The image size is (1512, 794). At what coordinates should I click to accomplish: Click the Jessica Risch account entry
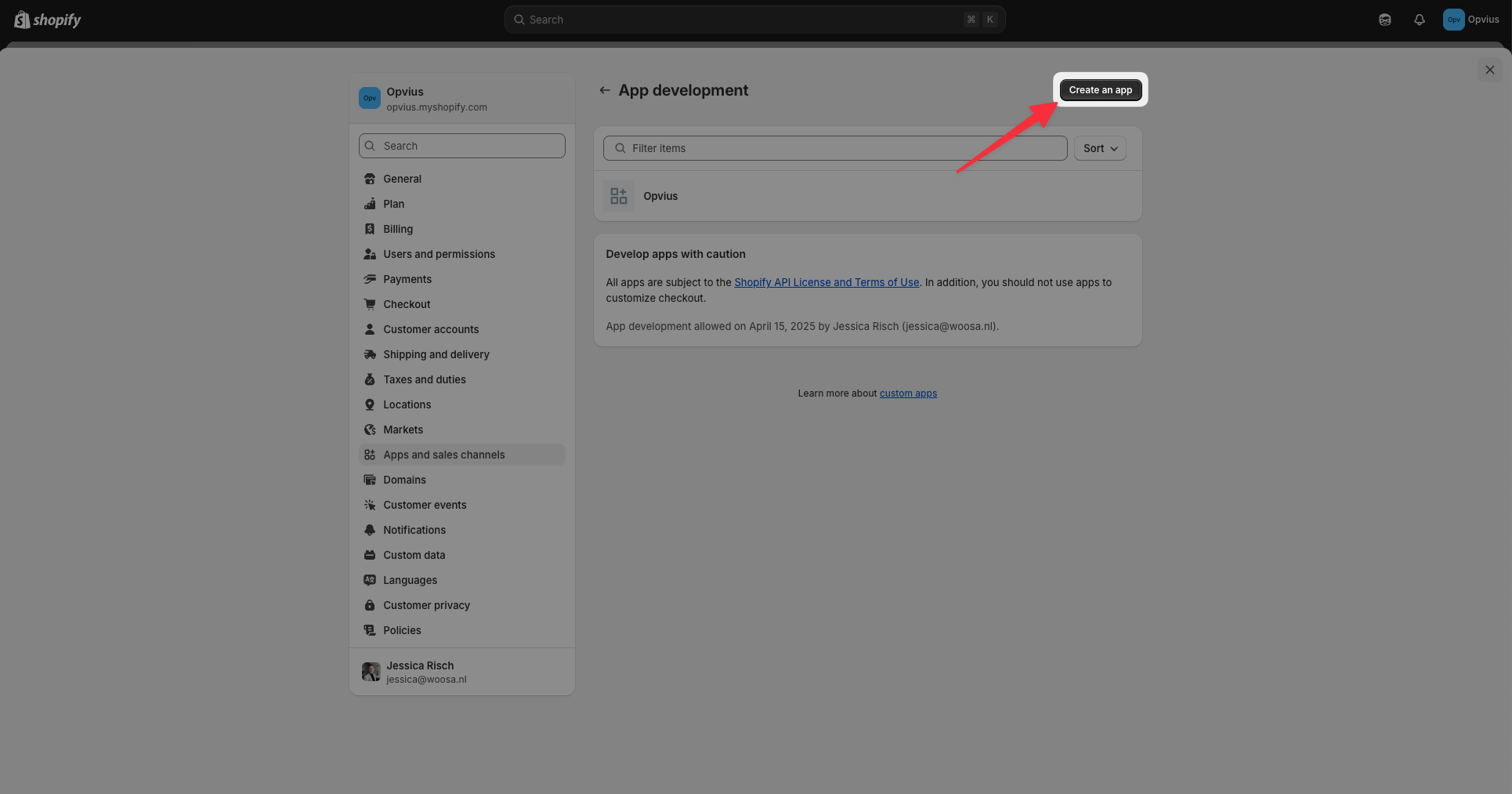pyautogui.click(x=462, y=672)
